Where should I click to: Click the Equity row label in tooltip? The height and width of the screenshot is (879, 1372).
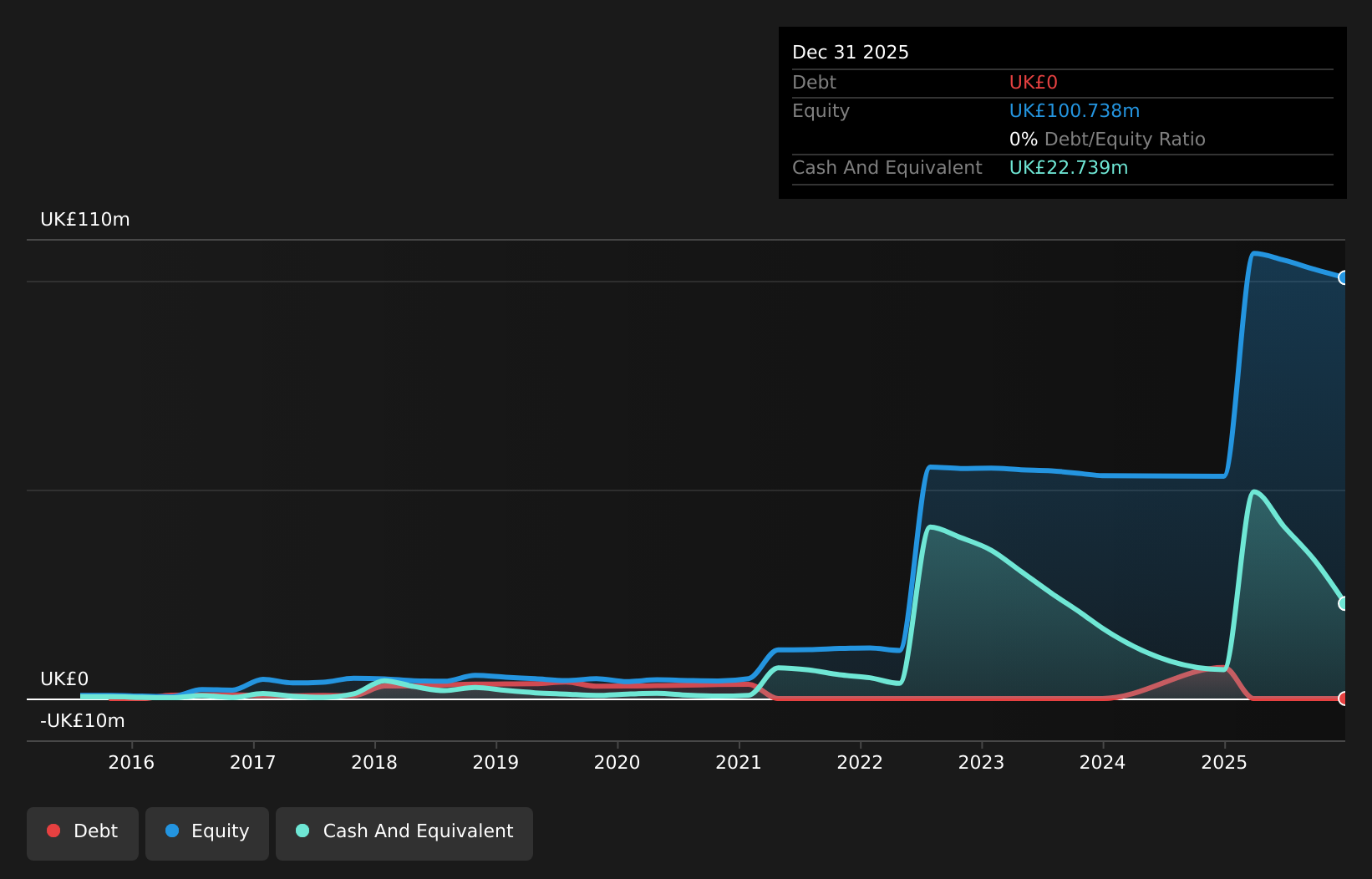tap(821, 111)
